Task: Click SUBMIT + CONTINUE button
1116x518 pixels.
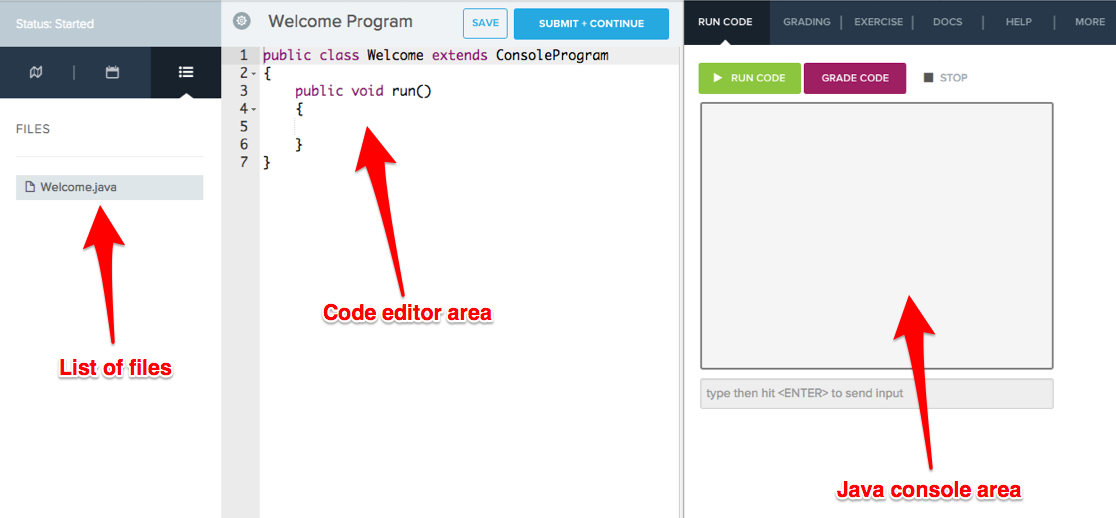Action: [x=591, y=23]
